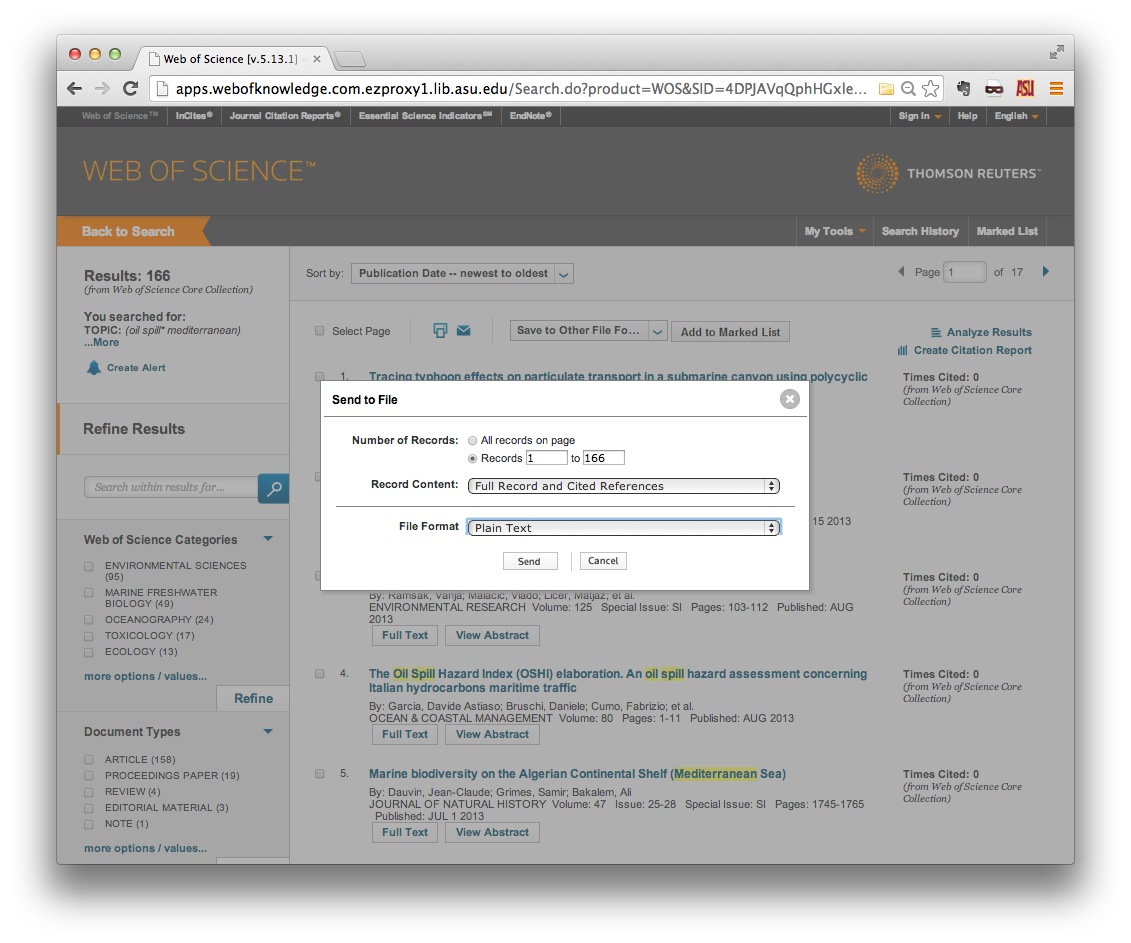The image size is (1131, 943).
Task: Click the email envelope icon above results
Action: point(464,330)
